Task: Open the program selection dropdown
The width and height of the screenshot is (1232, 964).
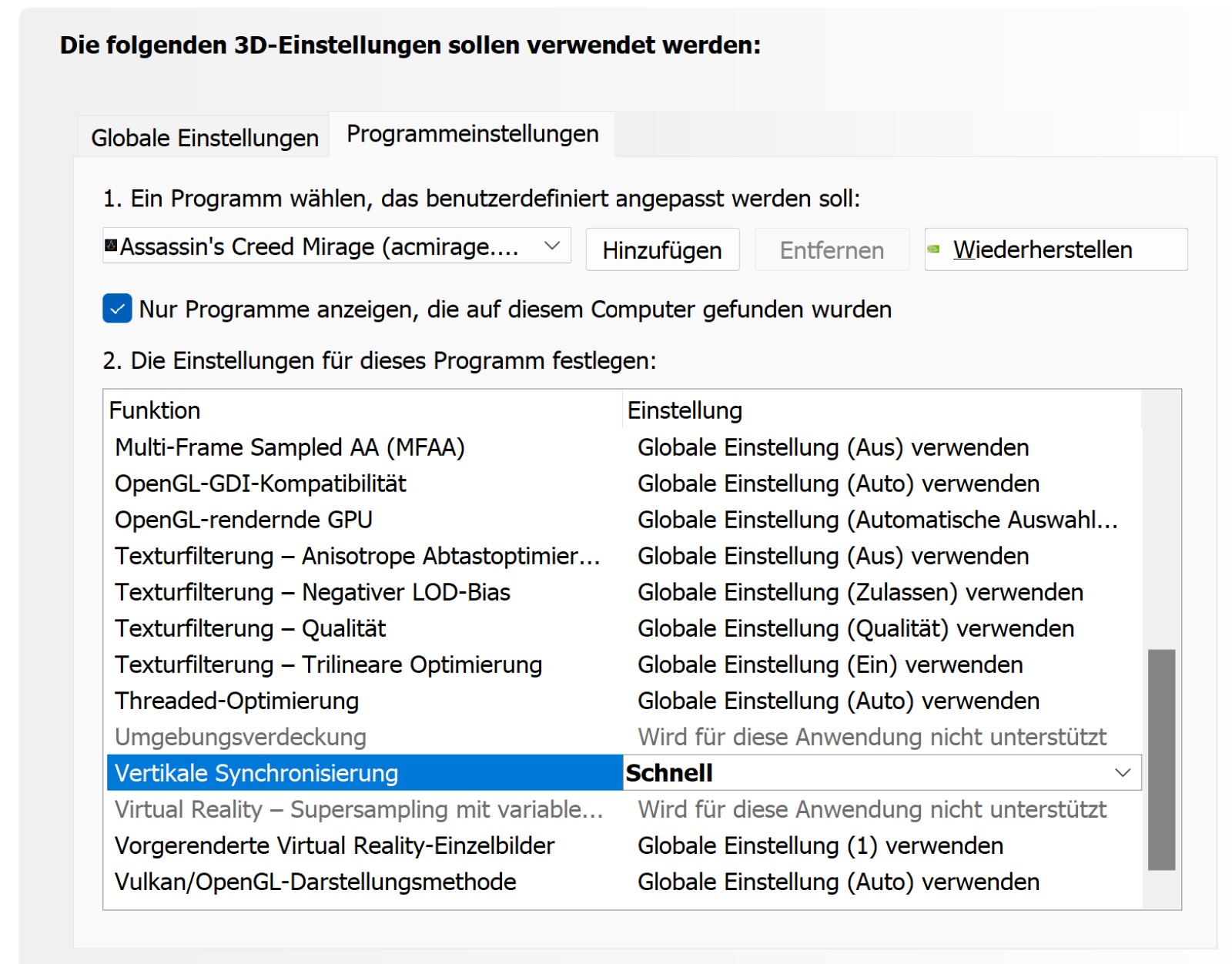Action: pyautogui.click(x=551, y=246)
